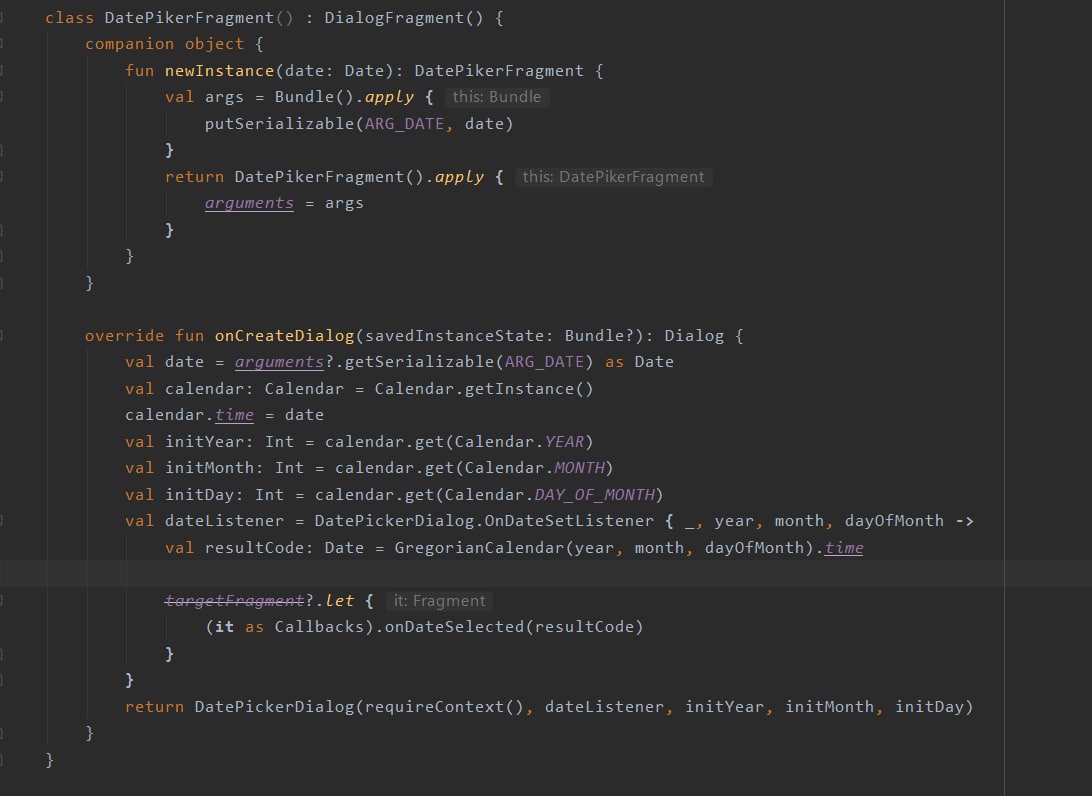Click the resultCode variable declaration

pos(254,548)
